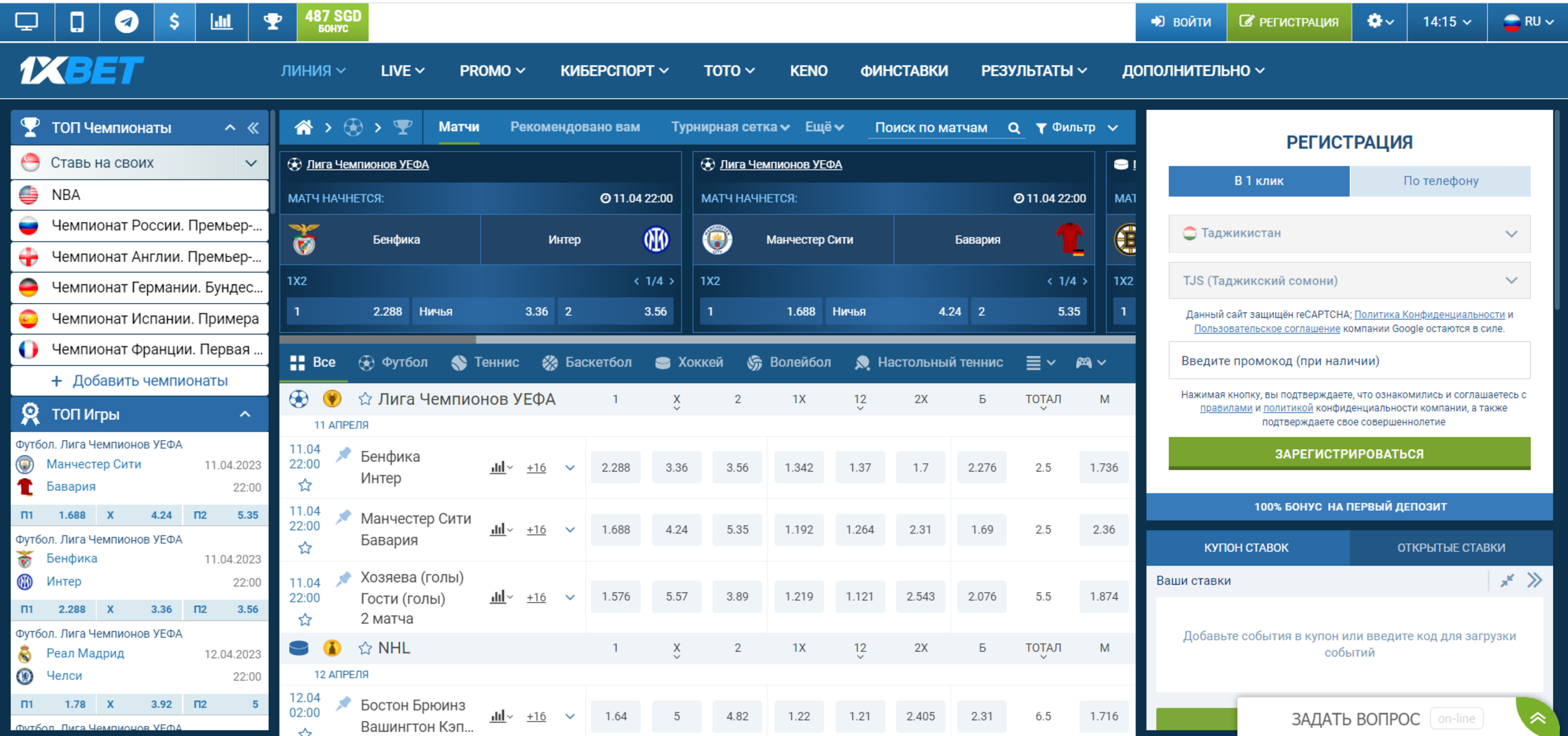Viewport: 1568px width, 736px height.
Task: Click the 2.288 odds for Бенфика win
Action: pyautogui.click(x=615, y=467)
